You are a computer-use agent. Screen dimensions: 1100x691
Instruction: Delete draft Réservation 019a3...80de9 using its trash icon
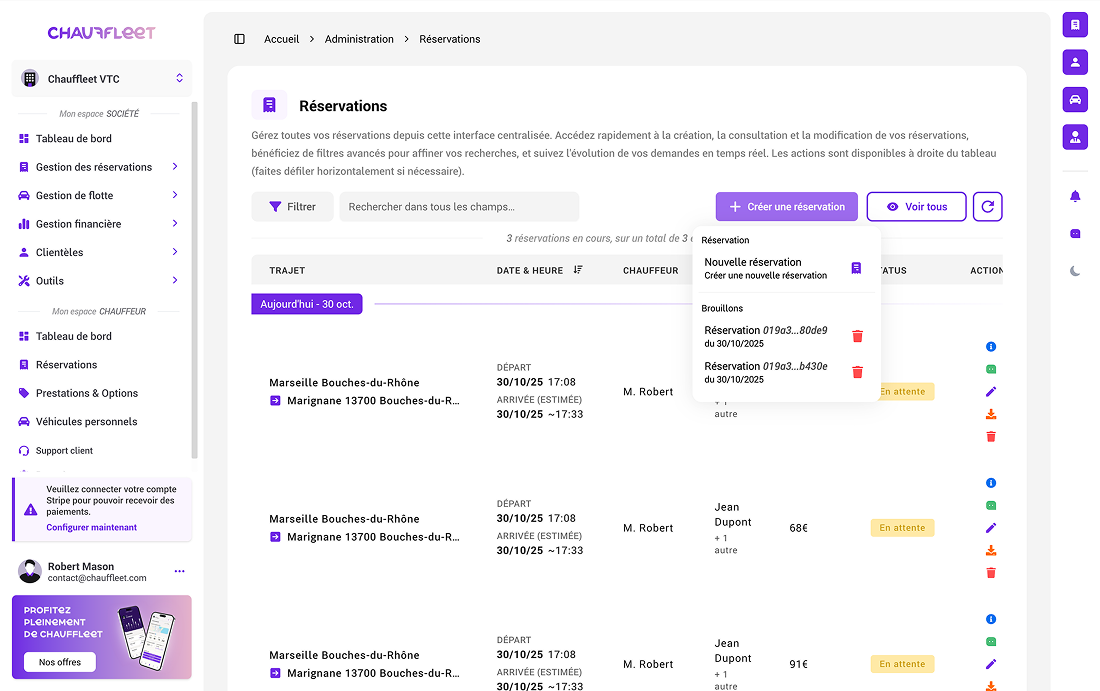[857, 336]
